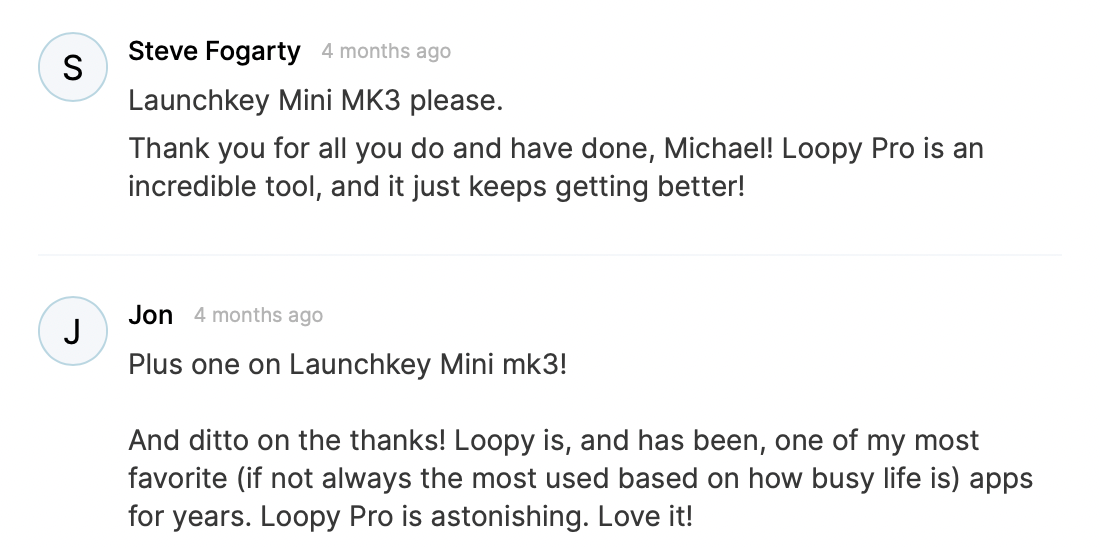Click the timestamp beside Jon's name
1100x548 pixels.
(x=258, y=315)
